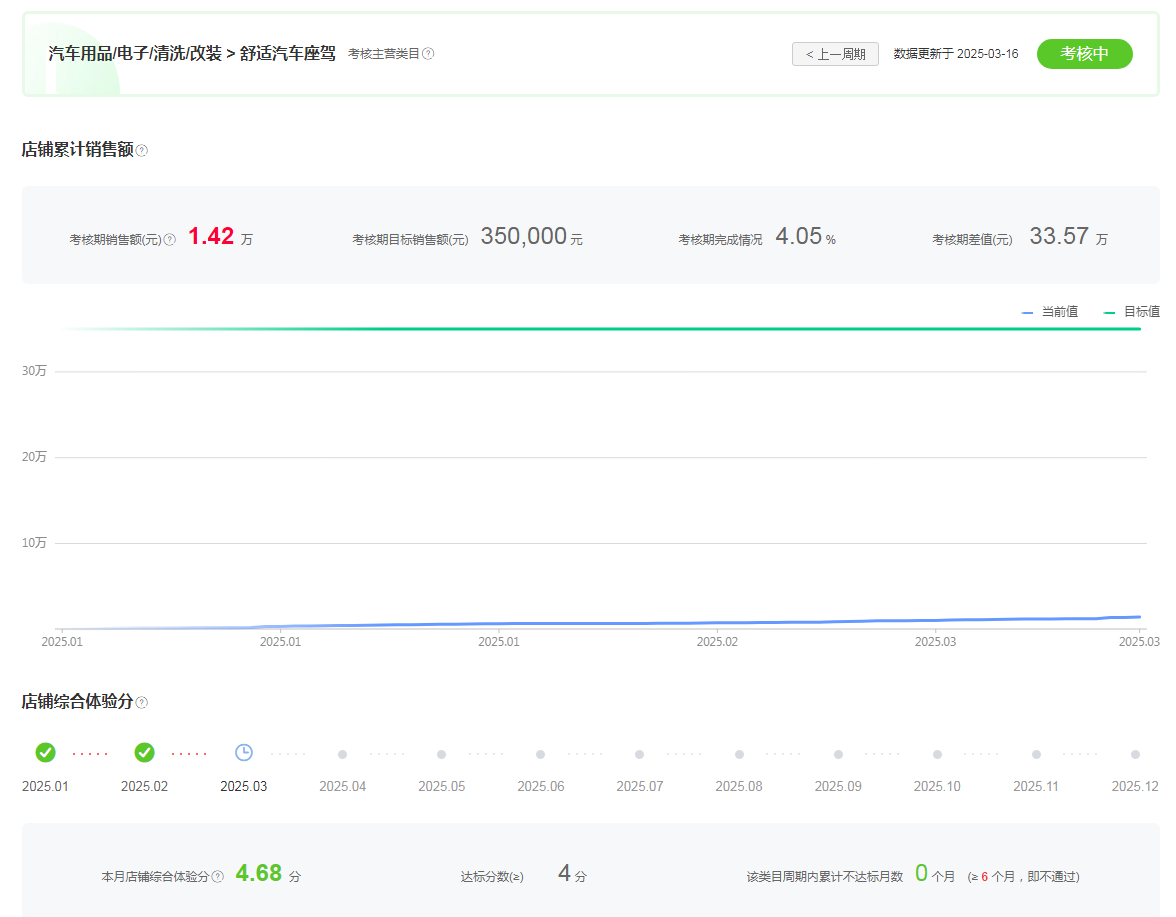
Task: Click help icon next to 店铺累计销售额
Action: 142,151
